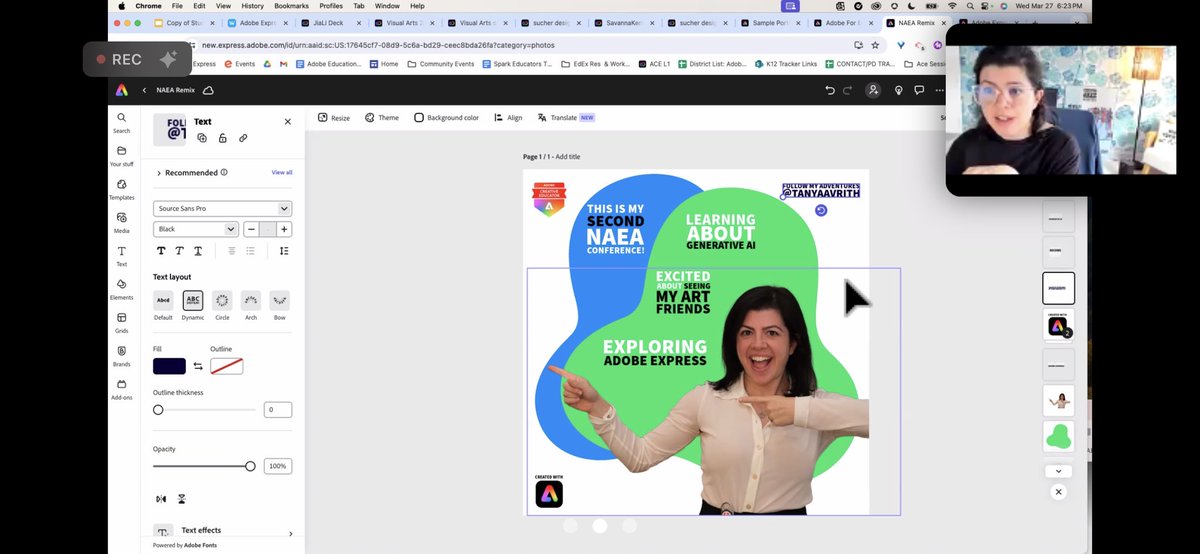Expand the Text effects section
Screen dimensions: 1200x554
coord(222,532)
